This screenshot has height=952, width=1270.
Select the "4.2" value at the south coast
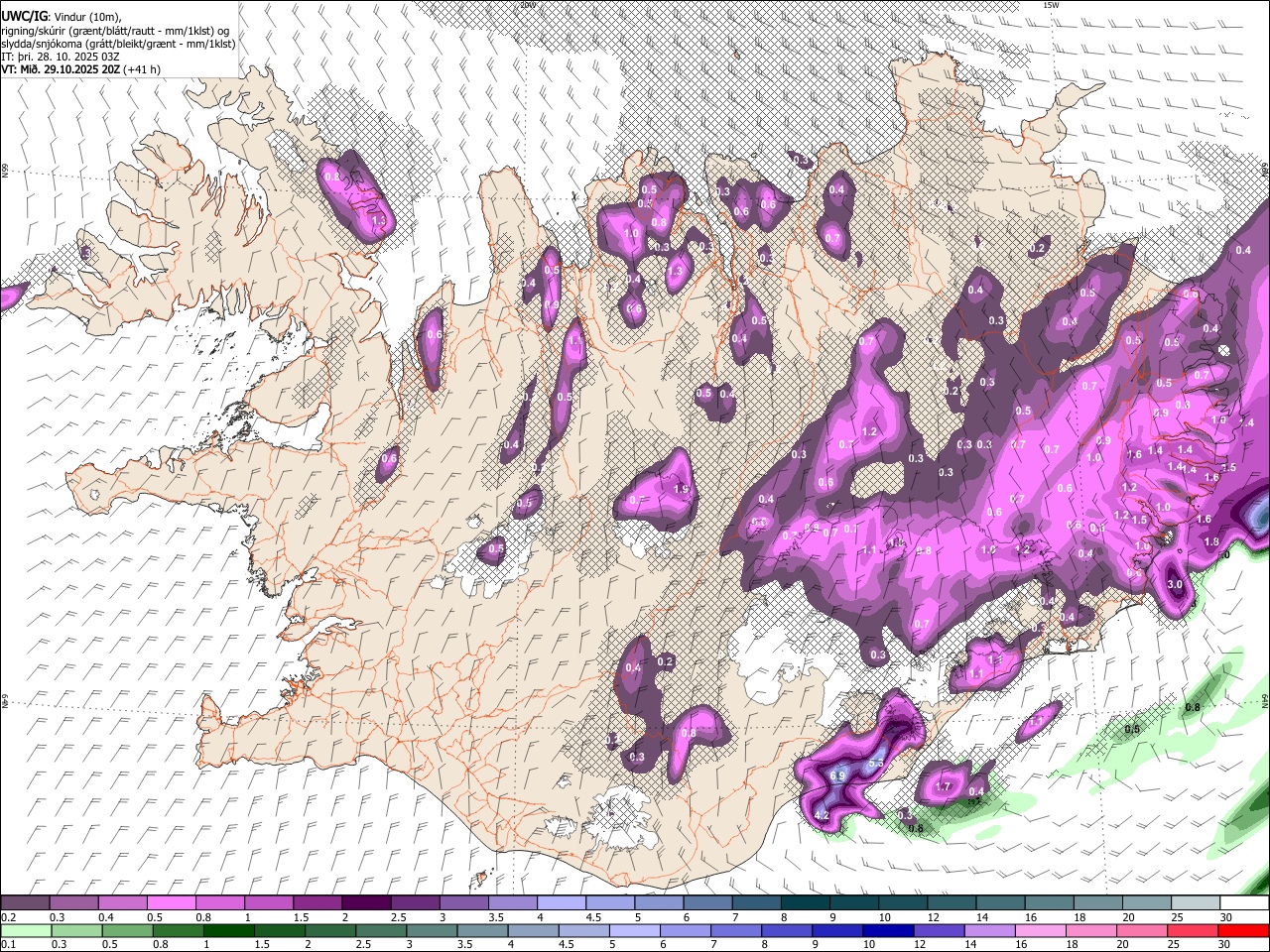tap(821, 816)
